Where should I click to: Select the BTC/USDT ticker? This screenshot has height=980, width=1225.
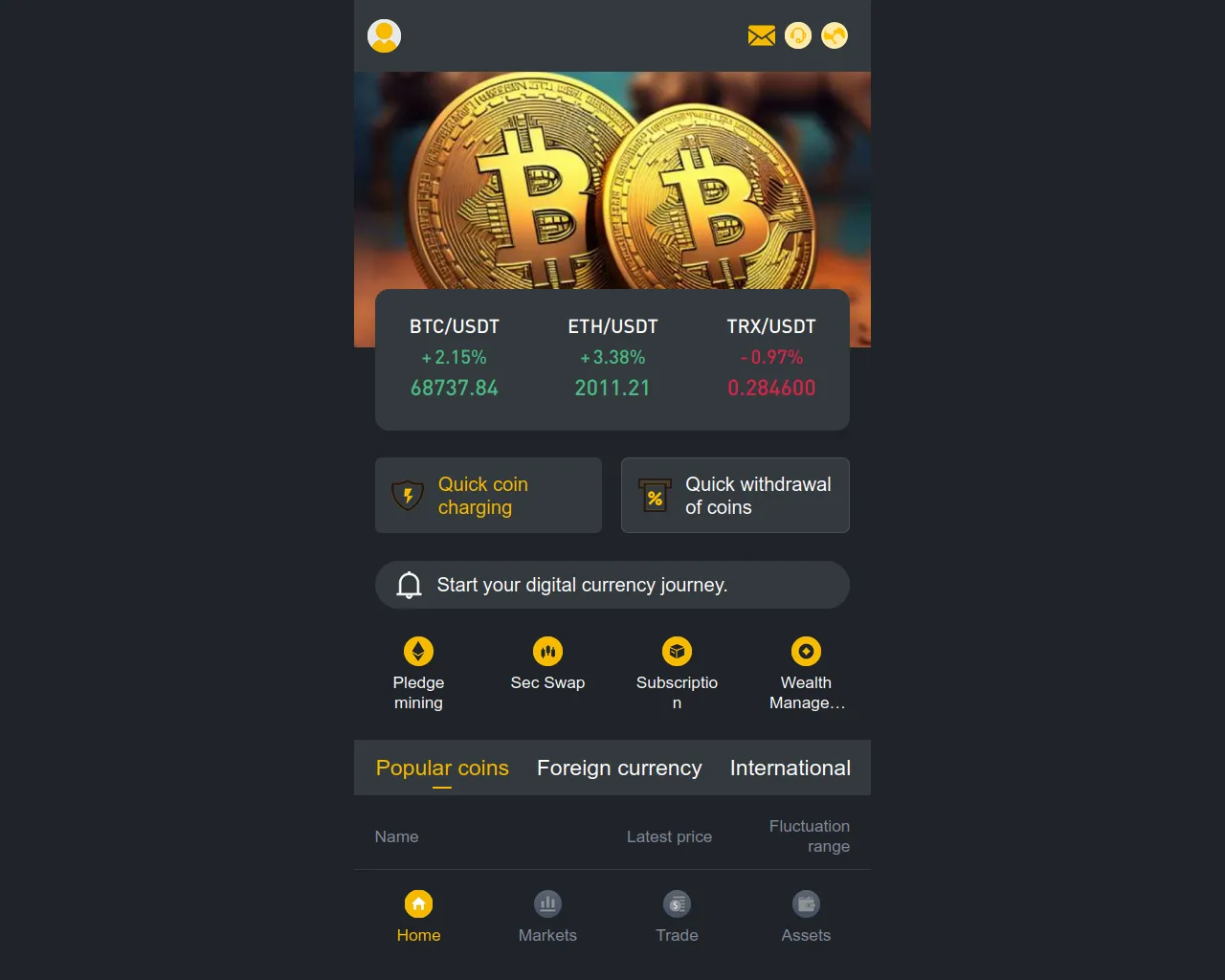[455, 357]
